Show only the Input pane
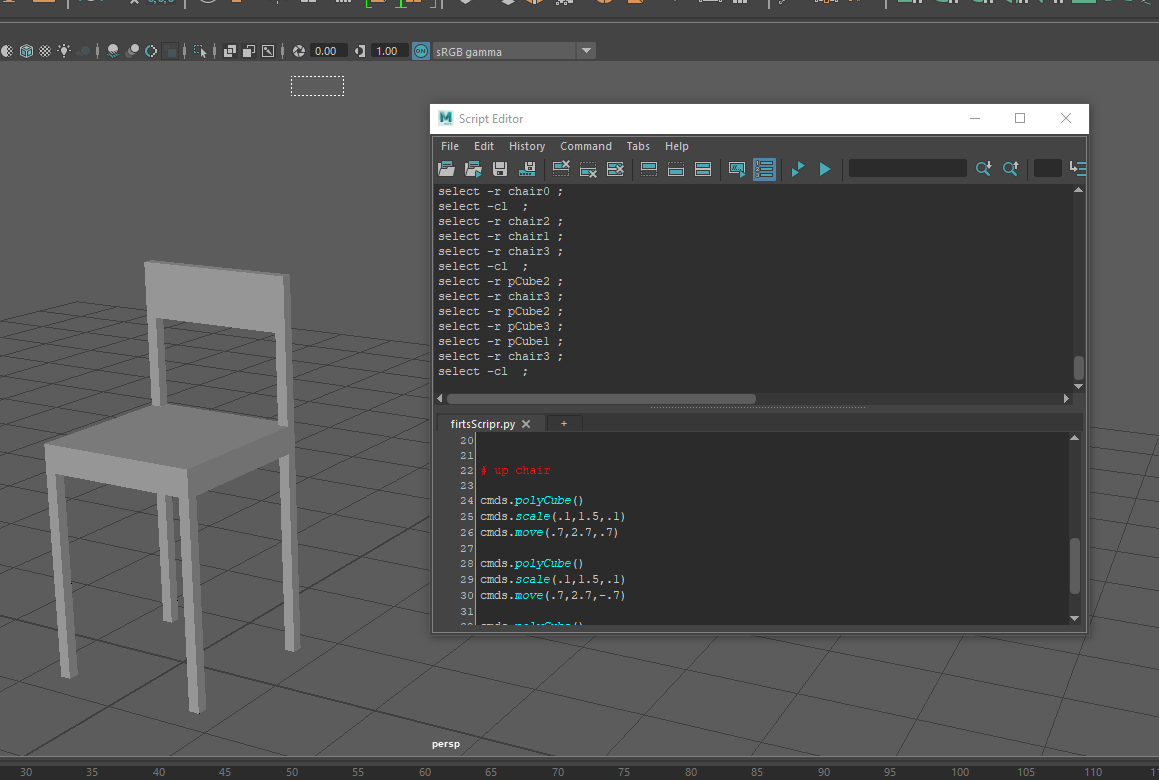Image resolution: width=1159 pixels, height=780 pixels. click(x=676, y=169)
